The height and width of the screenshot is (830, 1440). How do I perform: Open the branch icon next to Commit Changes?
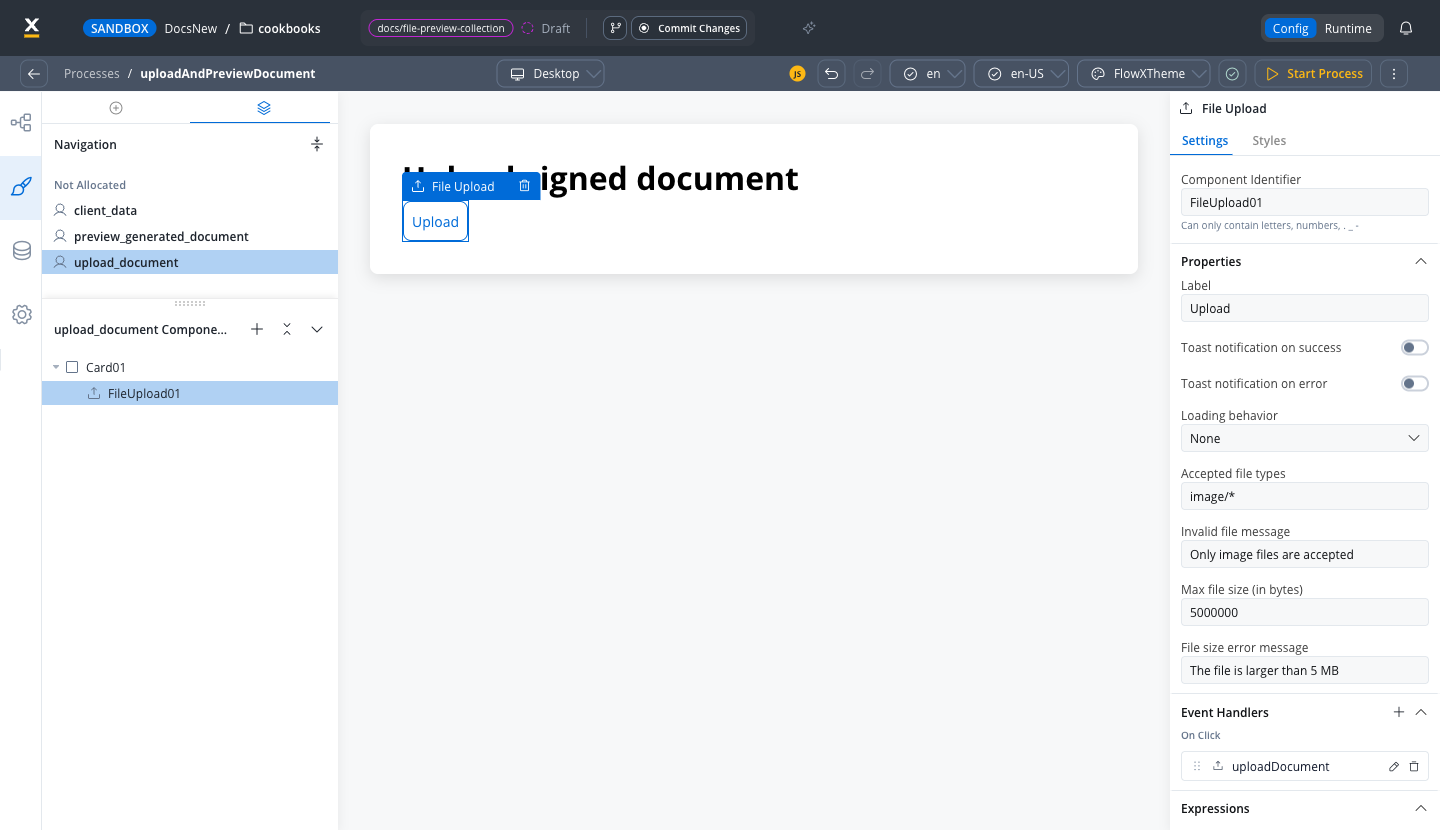click(615, 28)
